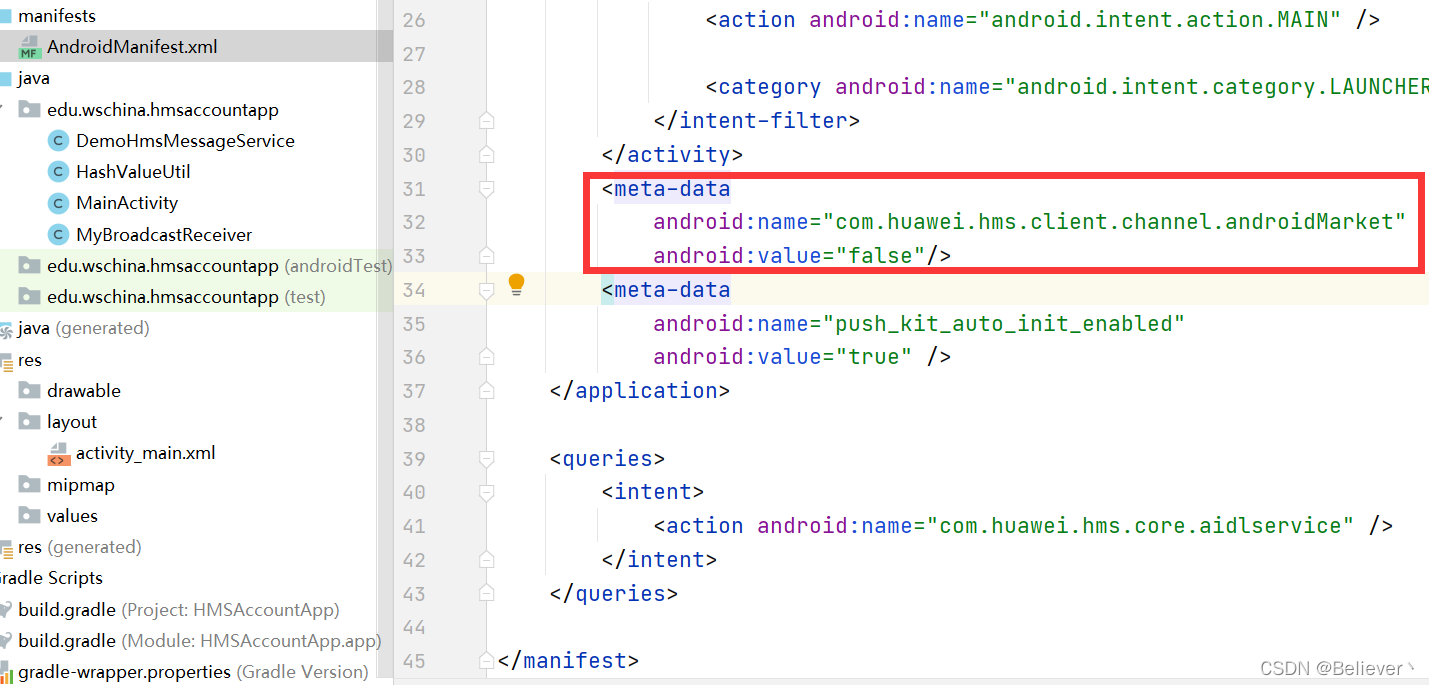
Task: Click "com.huawei.hms.client.channel.androidMarket" value
Action: [x=1114, y=222]
